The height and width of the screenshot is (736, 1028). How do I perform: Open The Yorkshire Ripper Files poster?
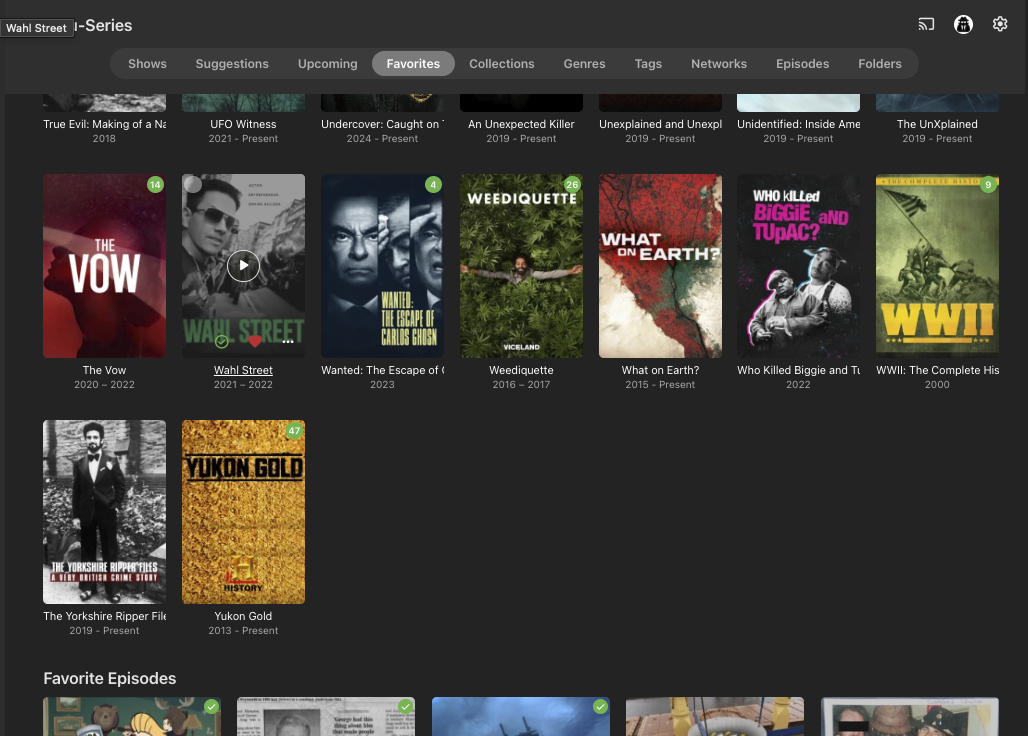coord(104,512)
